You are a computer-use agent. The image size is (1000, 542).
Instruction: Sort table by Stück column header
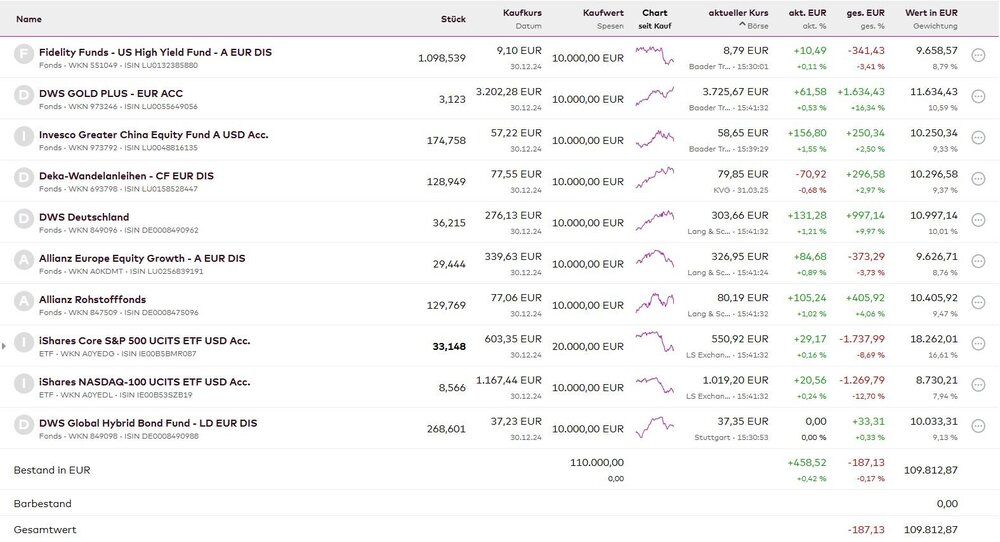click(x=453, y=19)
